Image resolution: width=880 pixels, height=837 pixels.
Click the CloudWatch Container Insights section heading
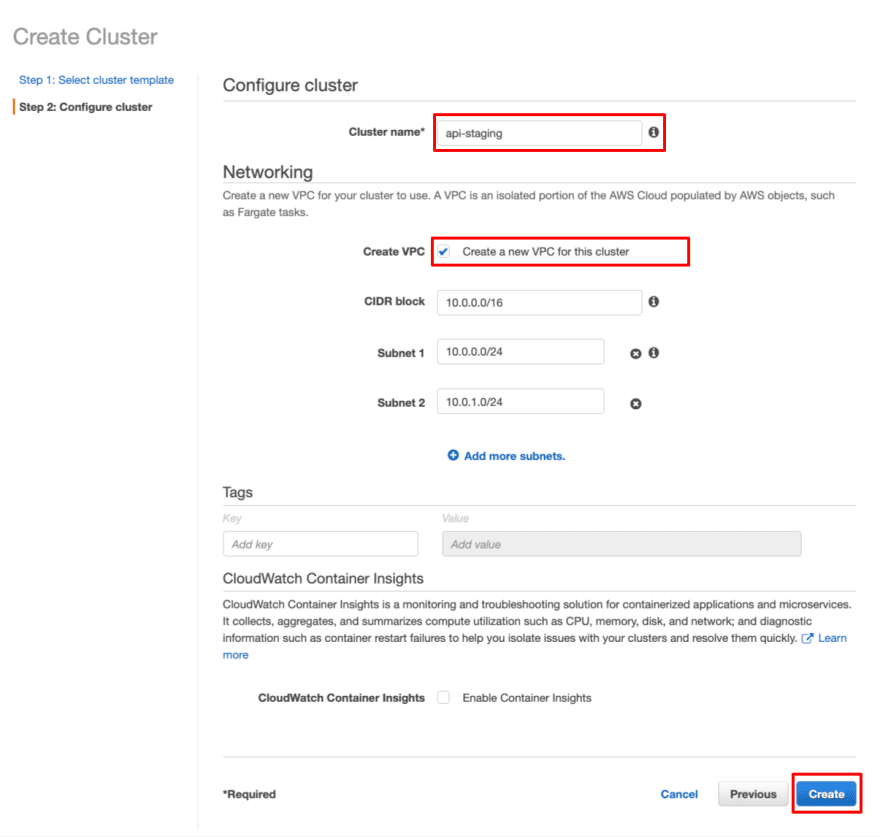[323, 578]
